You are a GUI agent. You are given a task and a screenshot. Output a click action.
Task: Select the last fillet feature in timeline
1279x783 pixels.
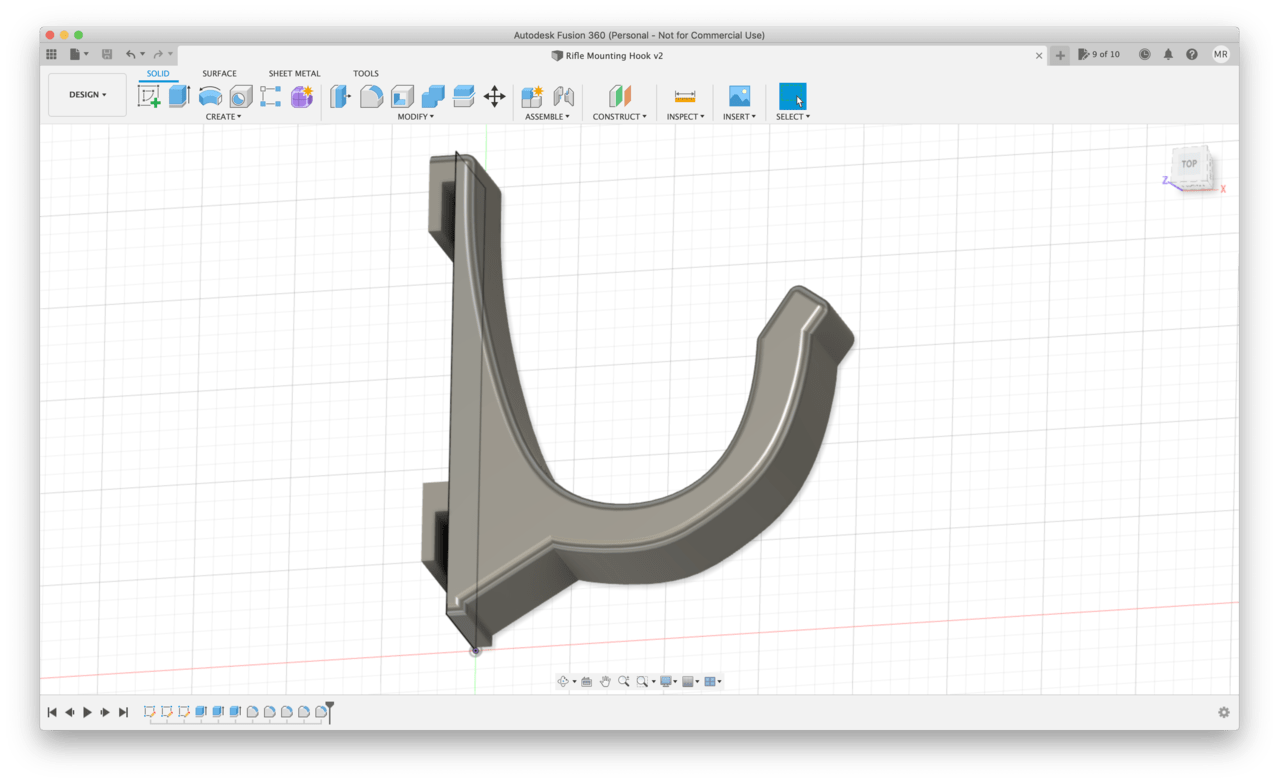[x=320, y=712]
